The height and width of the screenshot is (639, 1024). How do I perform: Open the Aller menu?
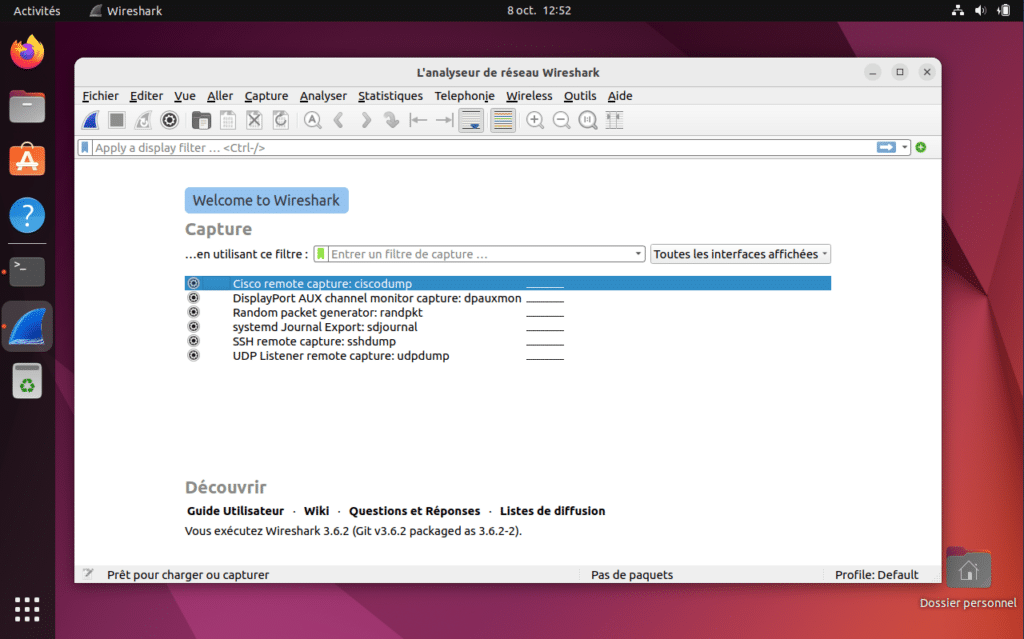click(x=220, y=96)
